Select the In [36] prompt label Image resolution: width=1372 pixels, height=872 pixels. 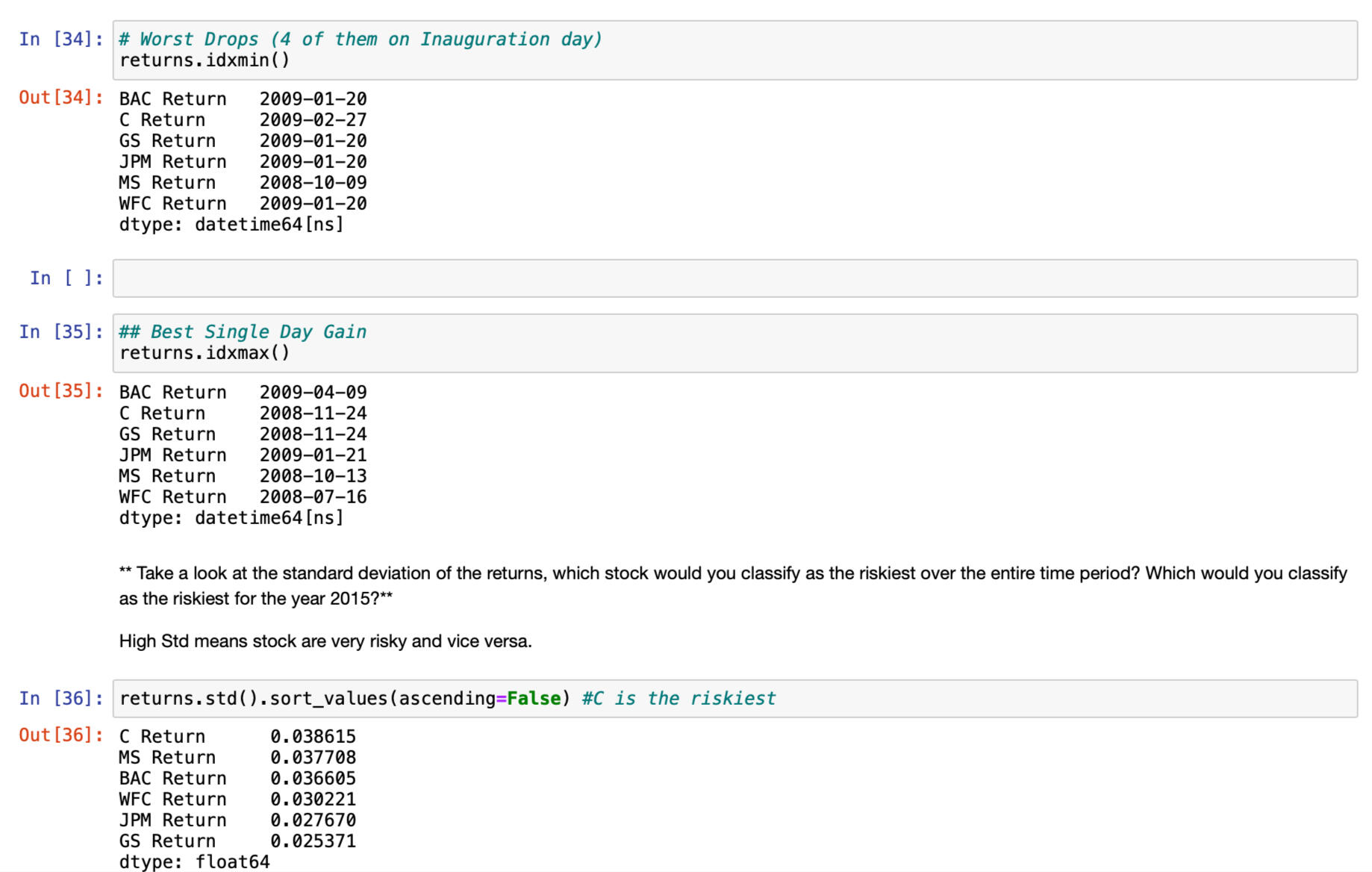(x=60, y=699)
